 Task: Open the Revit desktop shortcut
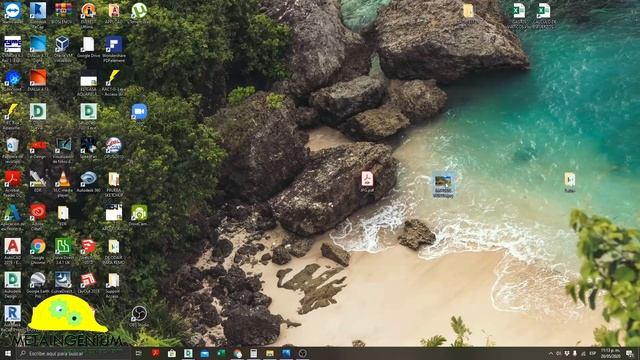(x=13, y=313)
